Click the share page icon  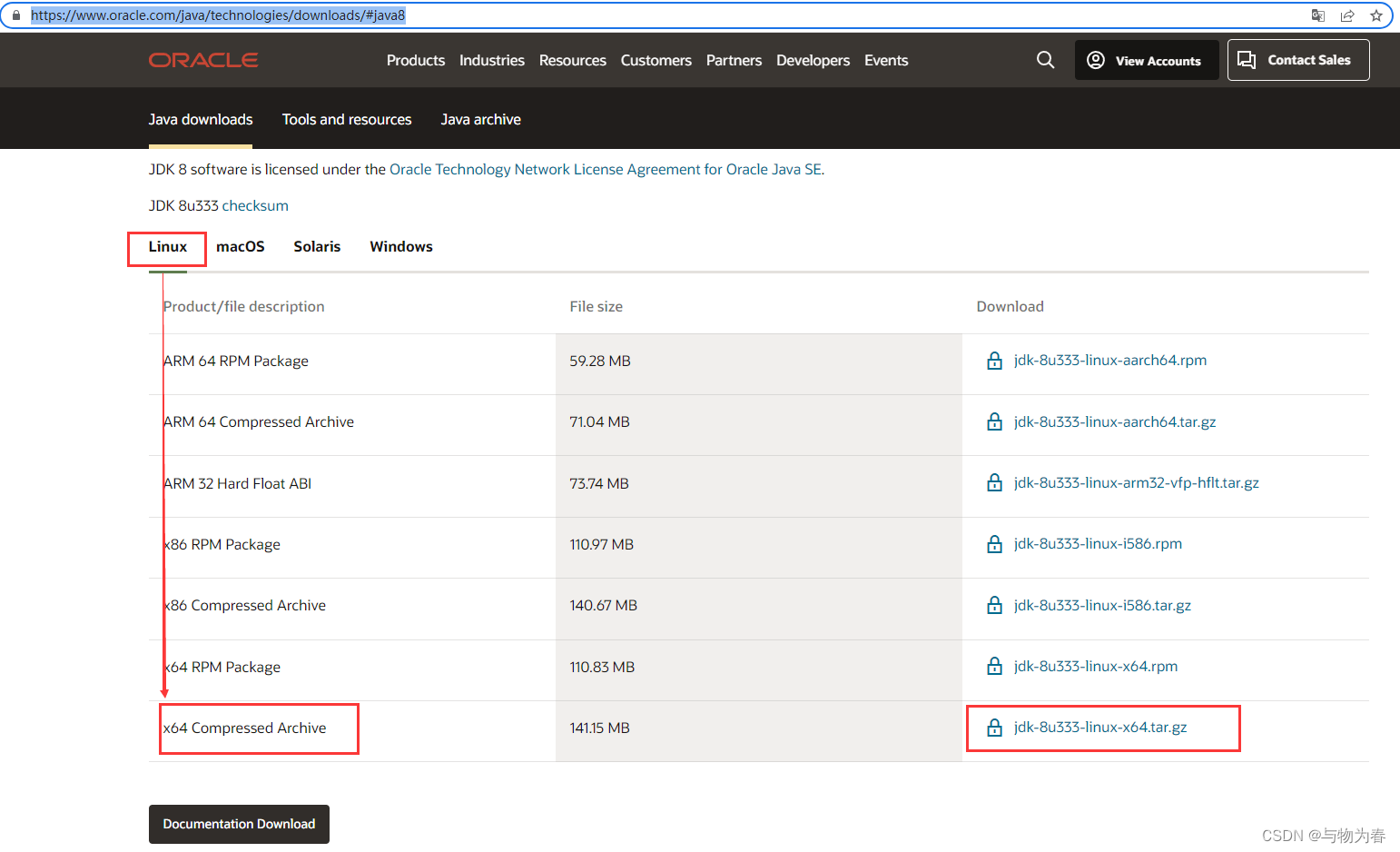(x=1347, y=15)
